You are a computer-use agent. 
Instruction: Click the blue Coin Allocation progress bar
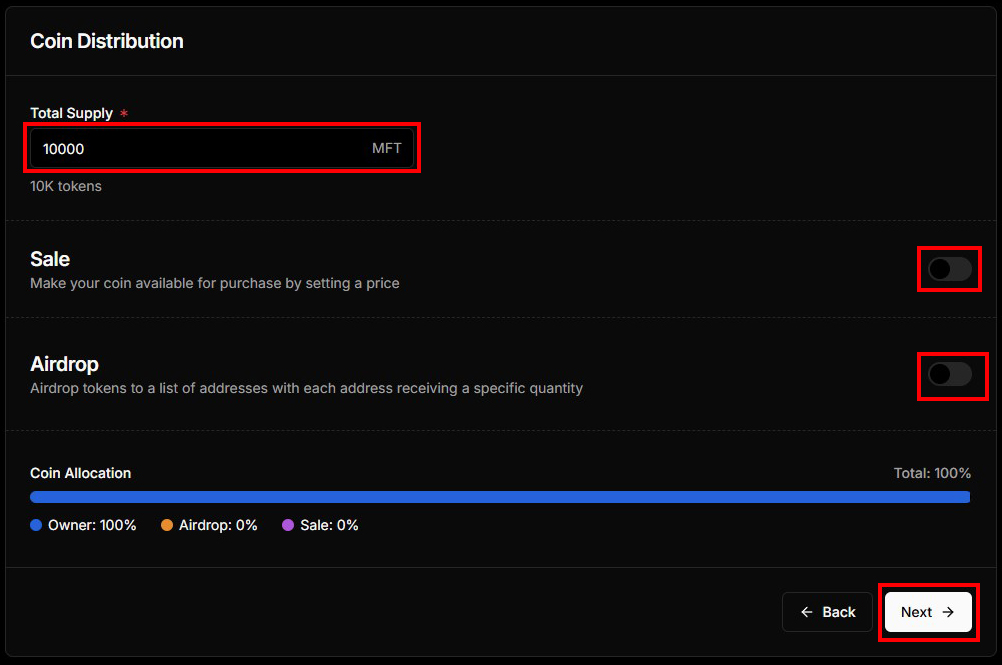point(500,497)
